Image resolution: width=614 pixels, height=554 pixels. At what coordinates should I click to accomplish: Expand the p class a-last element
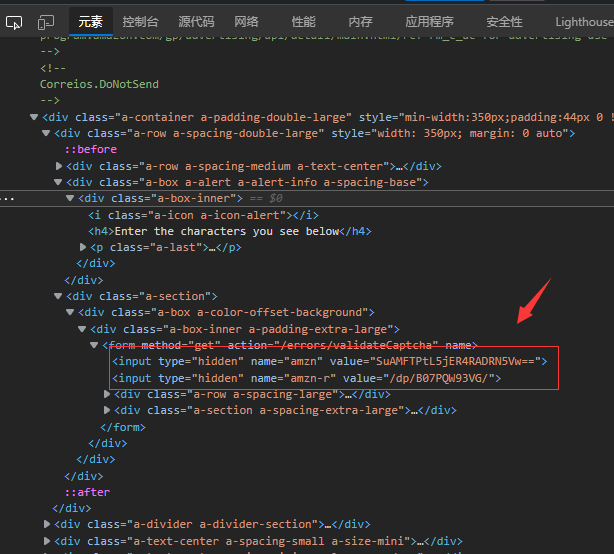83,247
